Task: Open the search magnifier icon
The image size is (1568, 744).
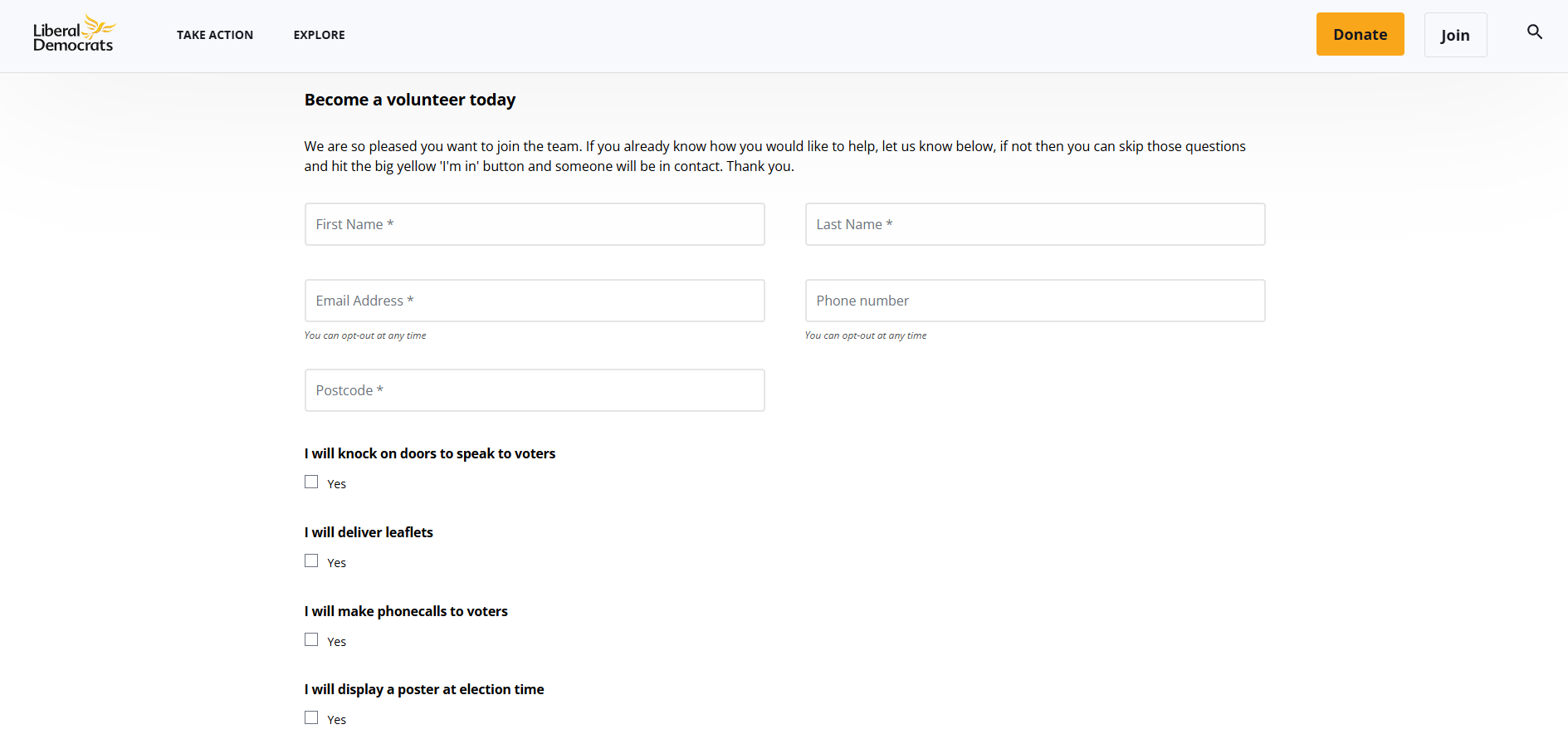Action: click(x=1534, y=32)
